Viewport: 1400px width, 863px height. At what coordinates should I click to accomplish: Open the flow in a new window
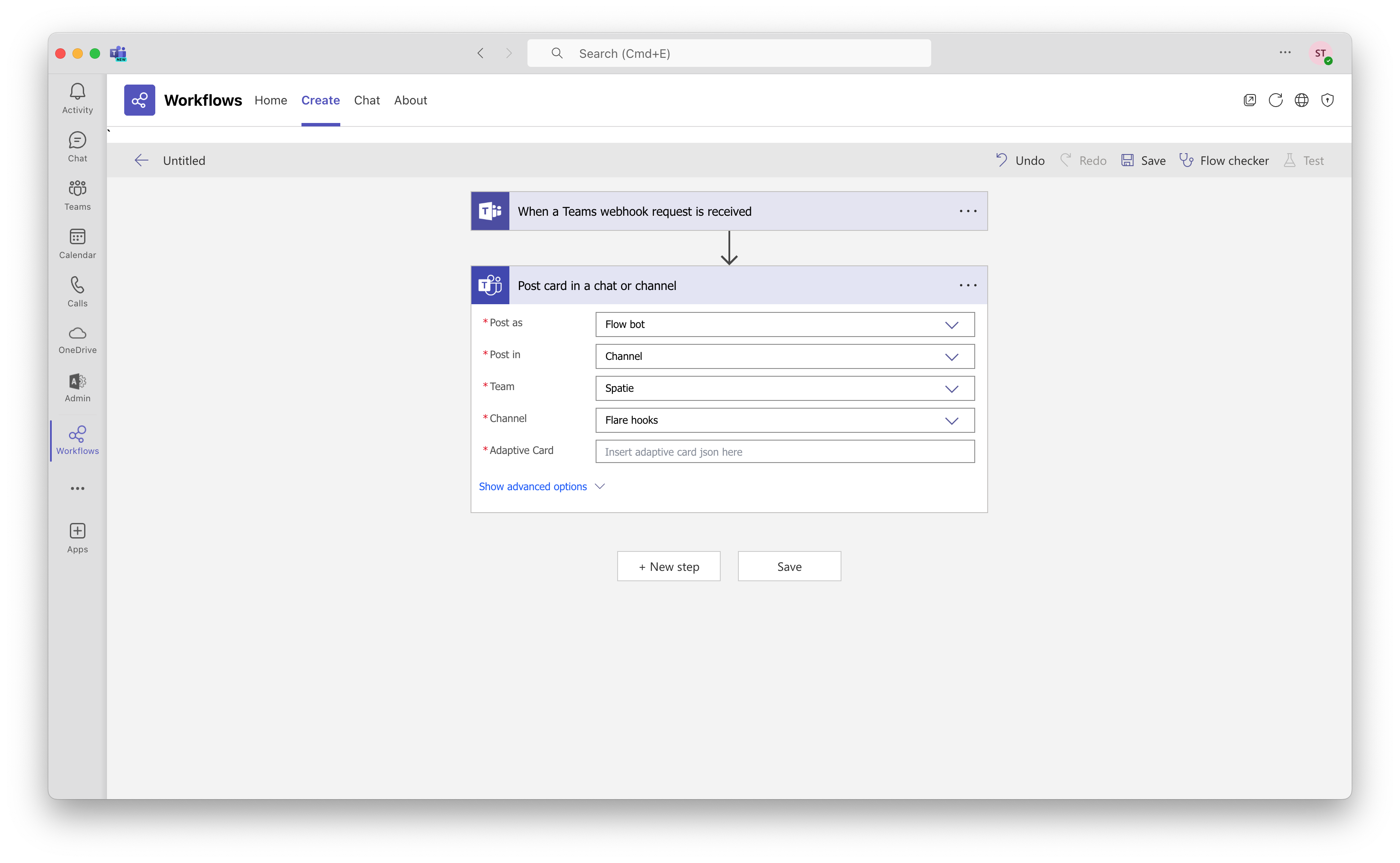1249,100
